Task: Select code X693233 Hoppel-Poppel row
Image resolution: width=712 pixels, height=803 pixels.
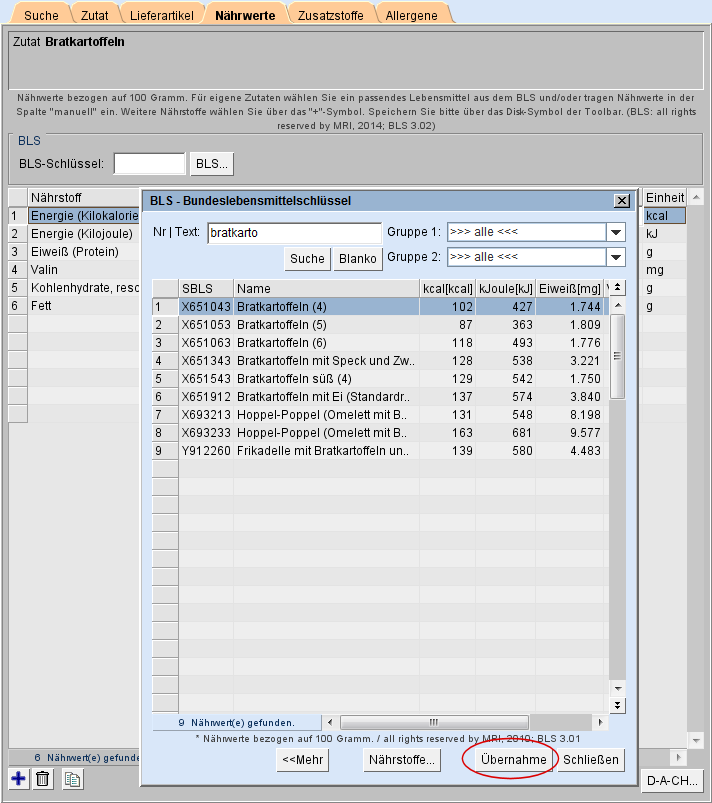Action: pyautogui.click(x=380, y=433)
